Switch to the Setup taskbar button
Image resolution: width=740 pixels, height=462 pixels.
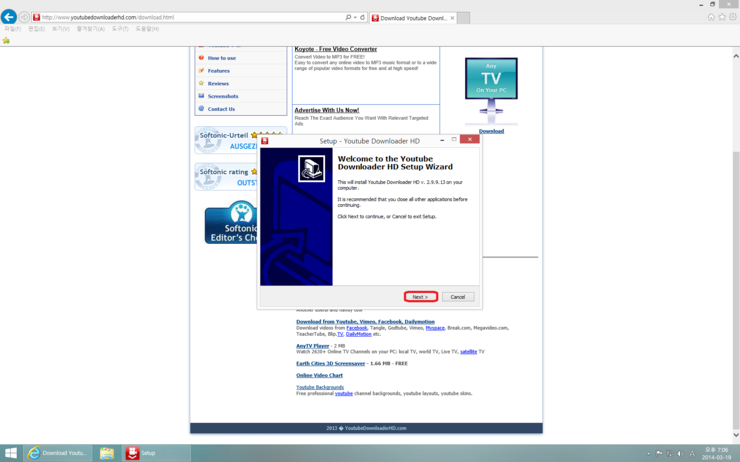point(156,453)
